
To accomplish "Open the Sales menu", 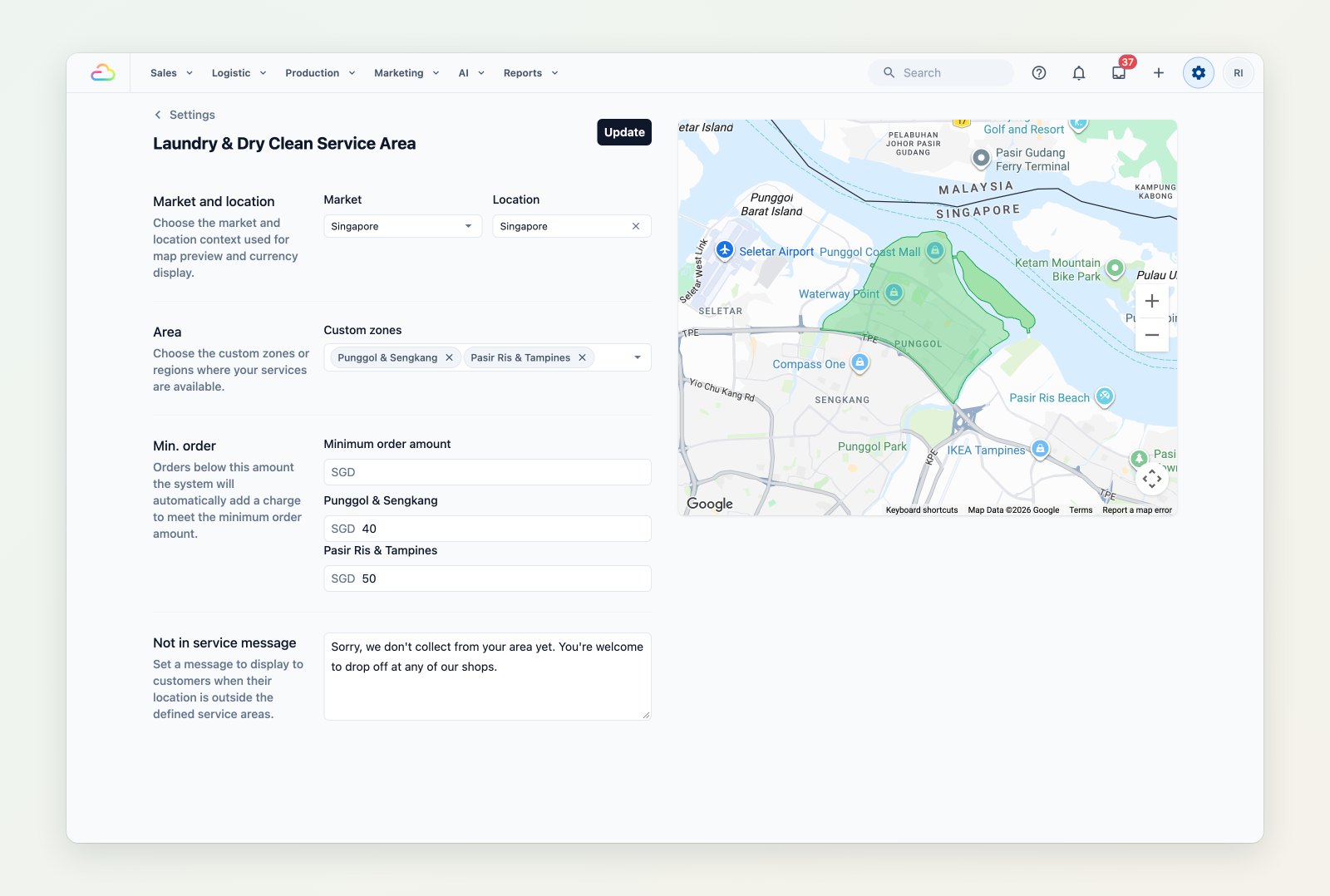I will click(171, 73).
